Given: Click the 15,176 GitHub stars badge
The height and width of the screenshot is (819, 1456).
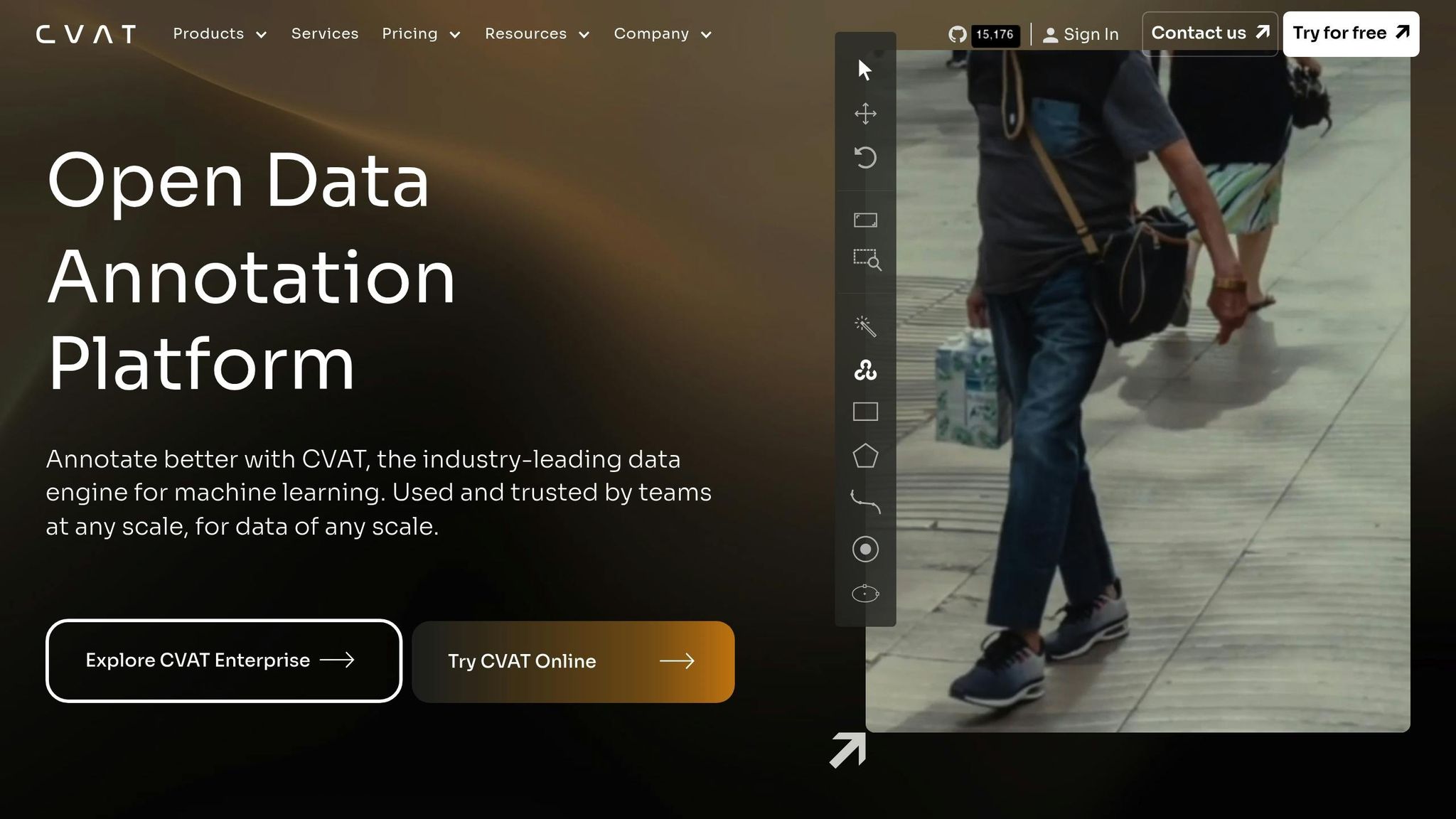Looking at the screenshot, I should pyautogui.click(x=995, y=34).
